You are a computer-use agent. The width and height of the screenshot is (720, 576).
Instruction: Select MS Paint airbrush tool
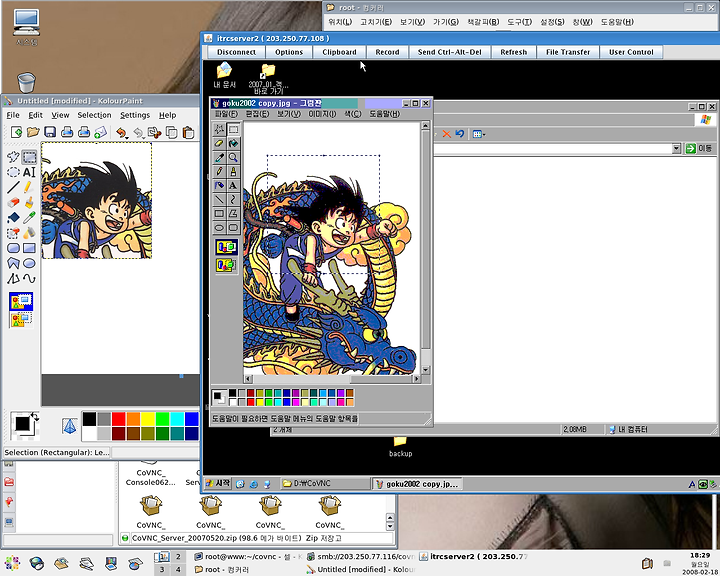coord(219,186)
